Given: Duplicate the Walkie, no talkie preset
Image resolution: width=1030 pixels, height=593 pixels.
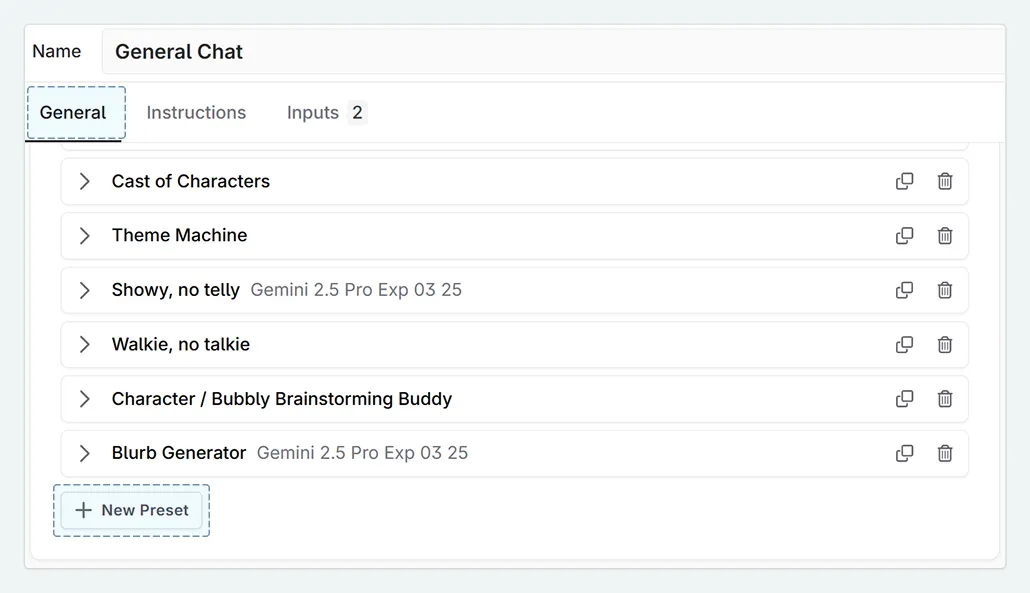Looking at the screenshot, I should click(x=904, y=344).
